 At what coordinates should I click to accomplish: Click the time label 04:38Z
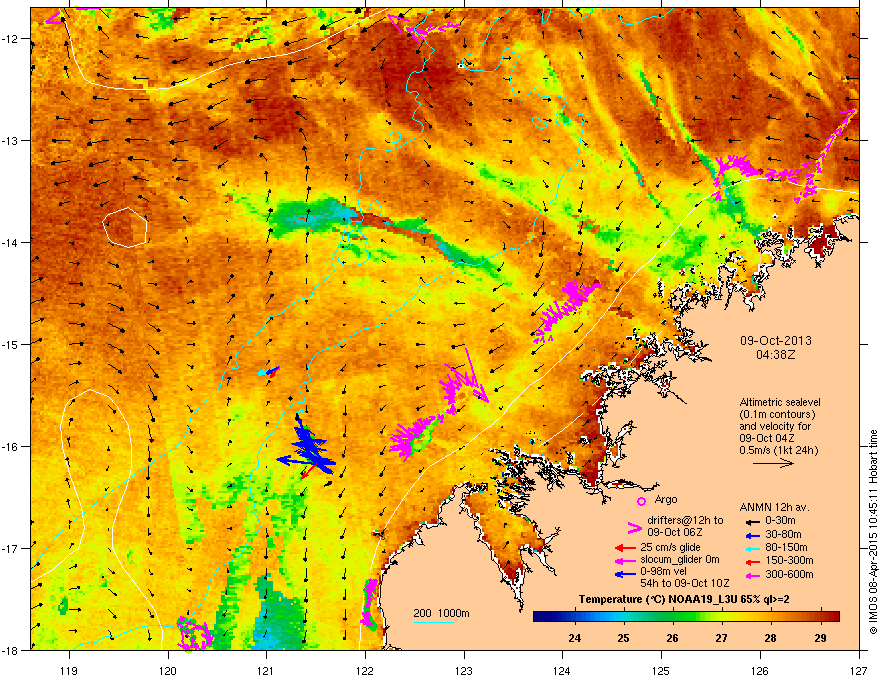click(x=776, y=355)
